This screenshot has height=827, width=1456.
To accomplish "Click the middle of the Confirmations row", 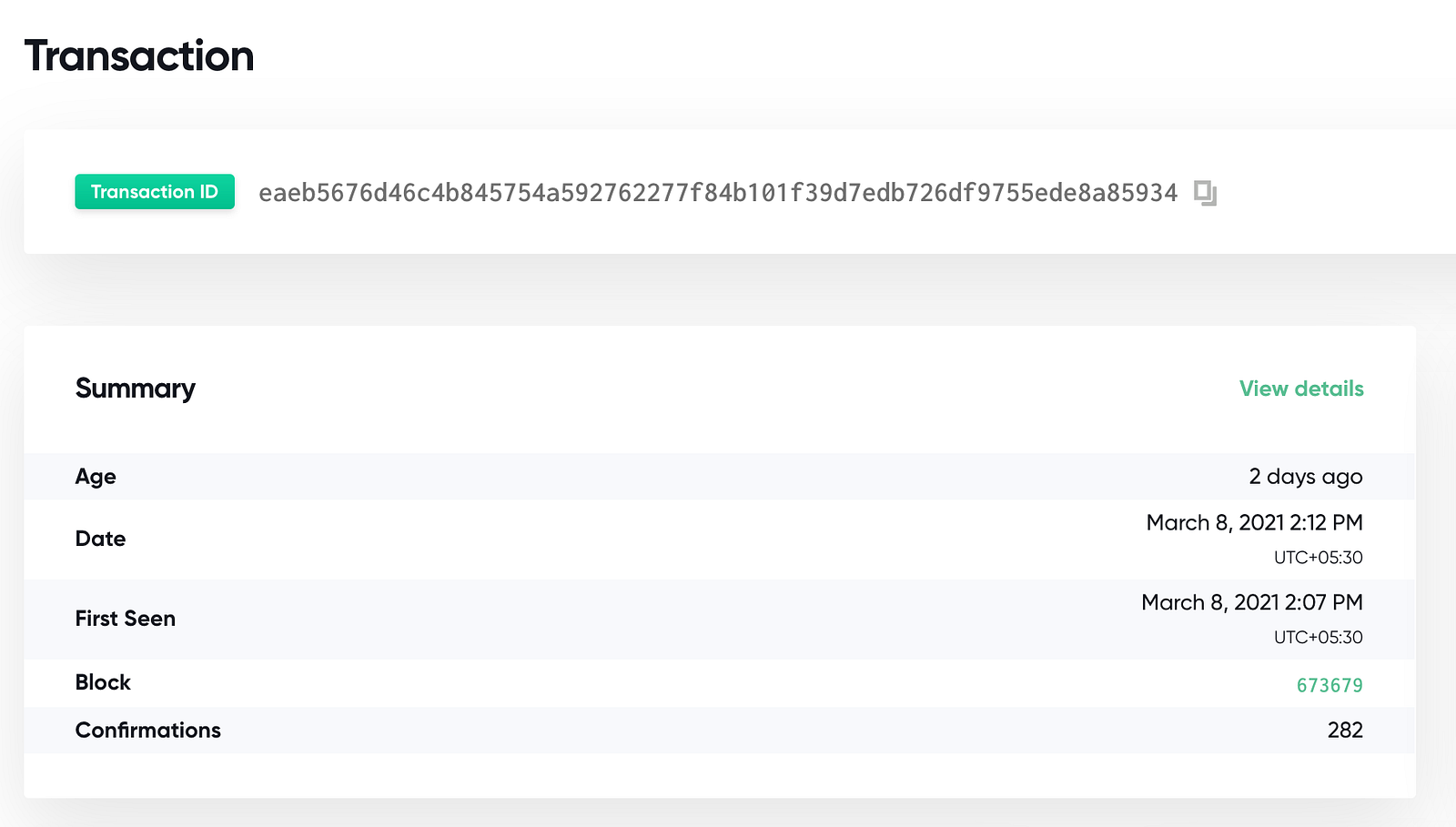I will click(719, 731).
